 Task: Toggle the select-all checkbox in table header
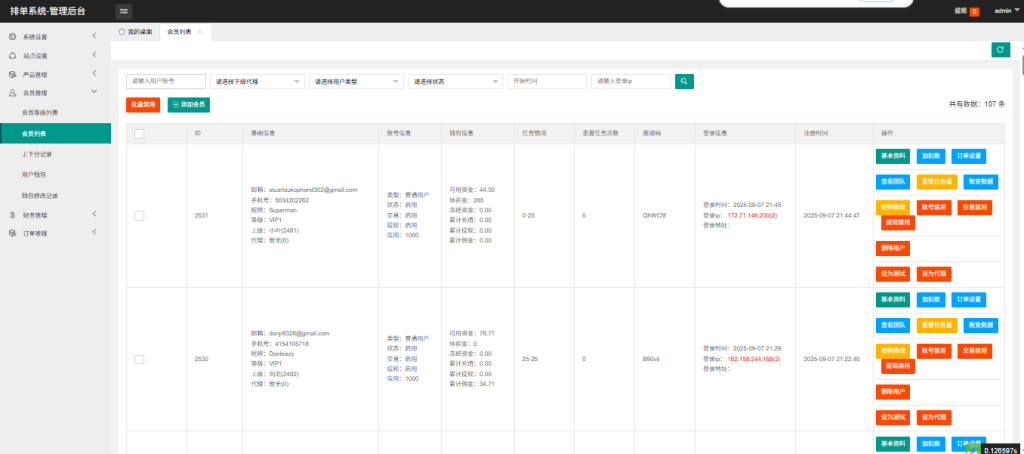[x=139, y=133]
